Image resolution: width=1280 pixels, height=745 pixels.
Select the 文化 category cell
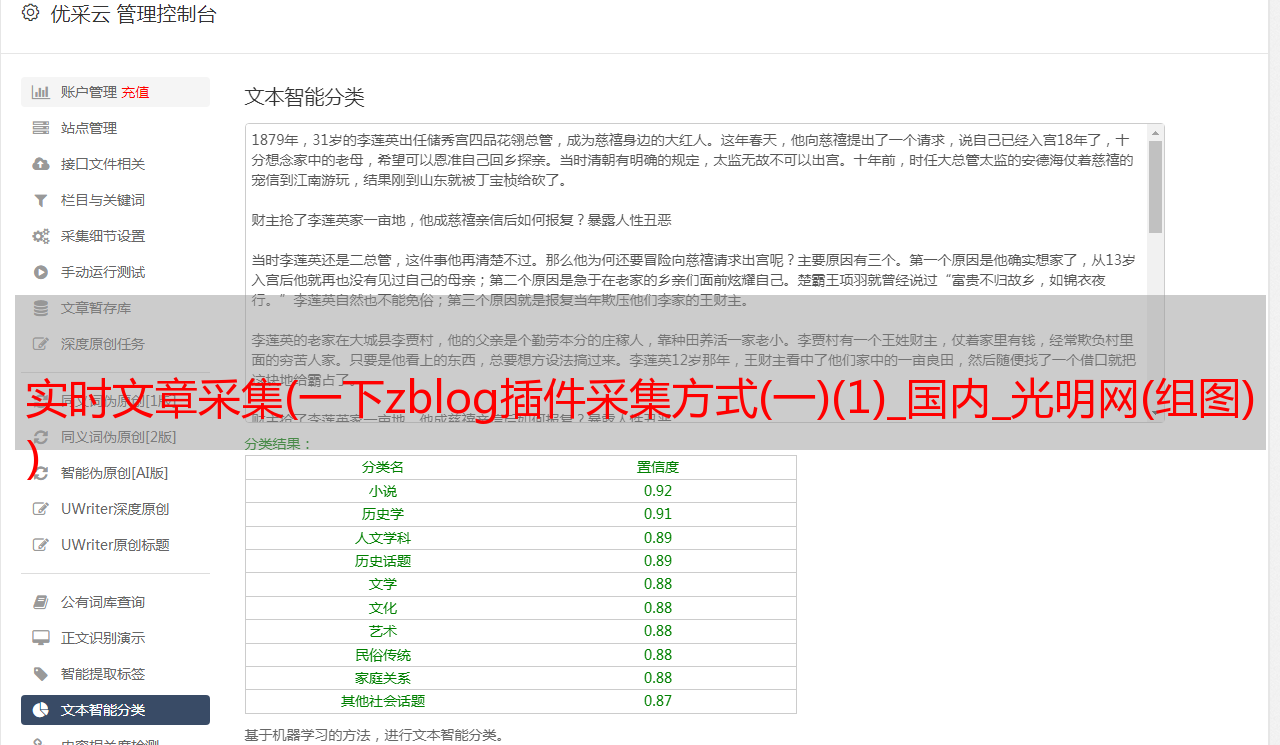(x=383, y=608)
